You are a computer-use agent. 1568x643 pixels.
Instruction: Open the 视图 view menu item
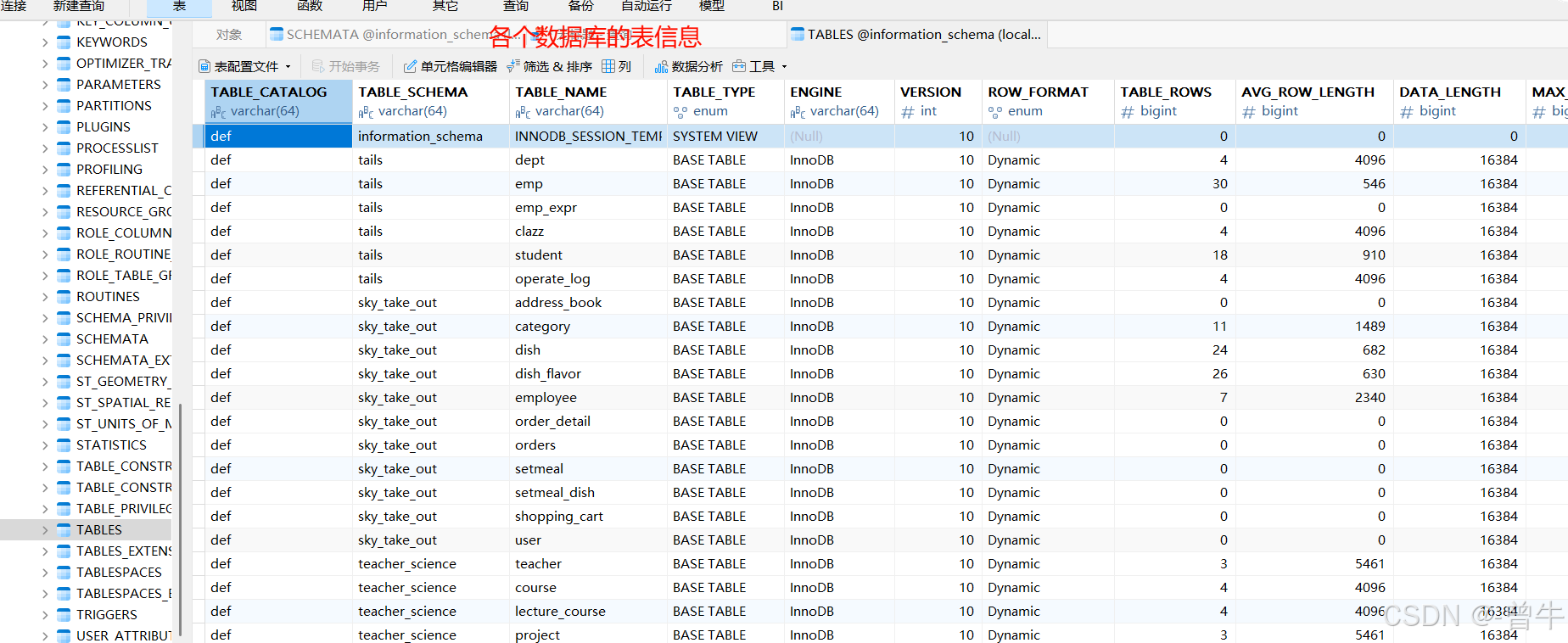coord(244,6)
